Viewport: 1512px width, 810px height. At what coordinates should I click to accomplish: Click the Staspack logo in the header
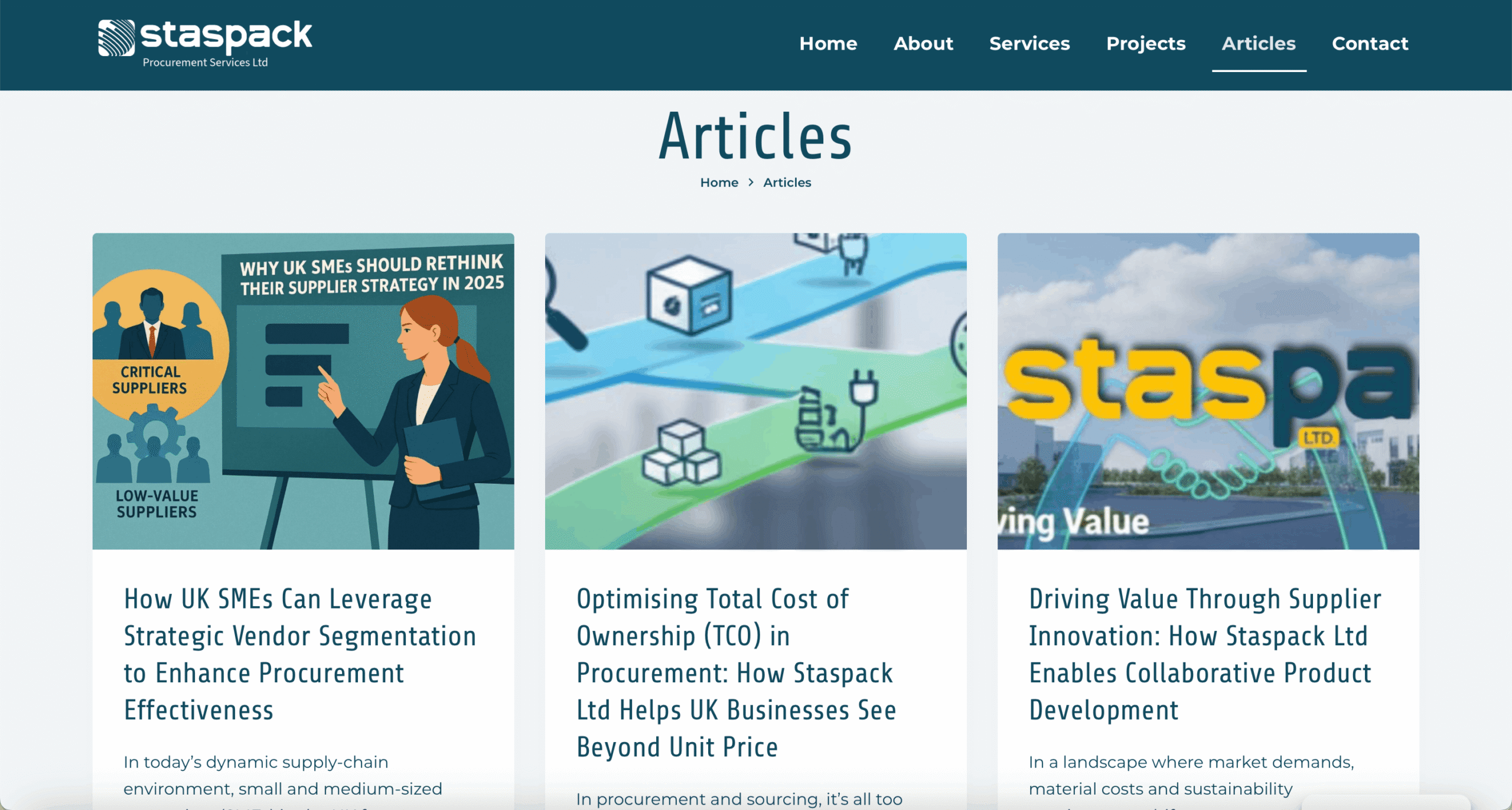pyautogui.click(x=205, y=44)
